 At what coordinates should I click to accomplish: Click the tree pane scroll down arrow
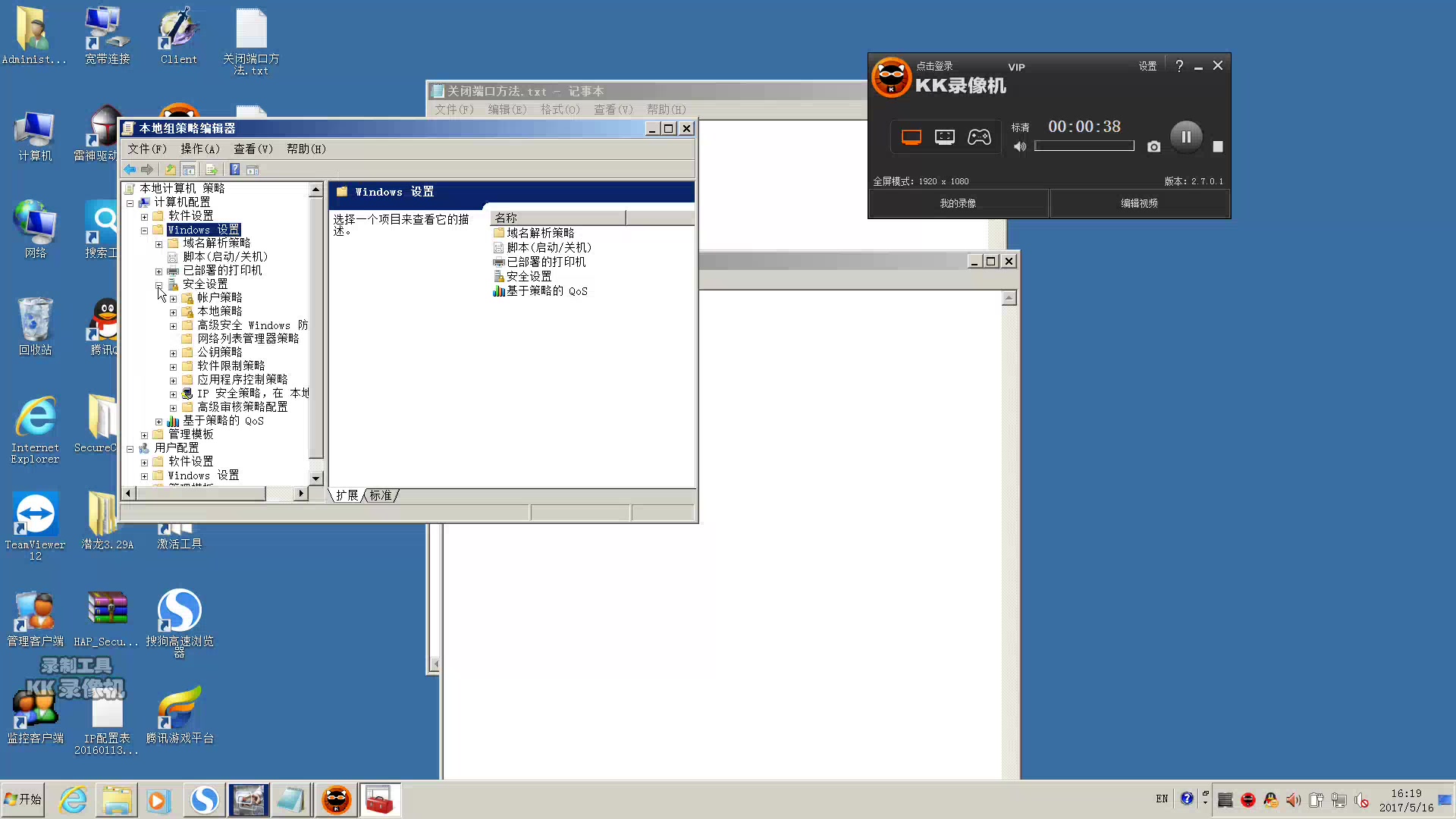pos(316,479)
